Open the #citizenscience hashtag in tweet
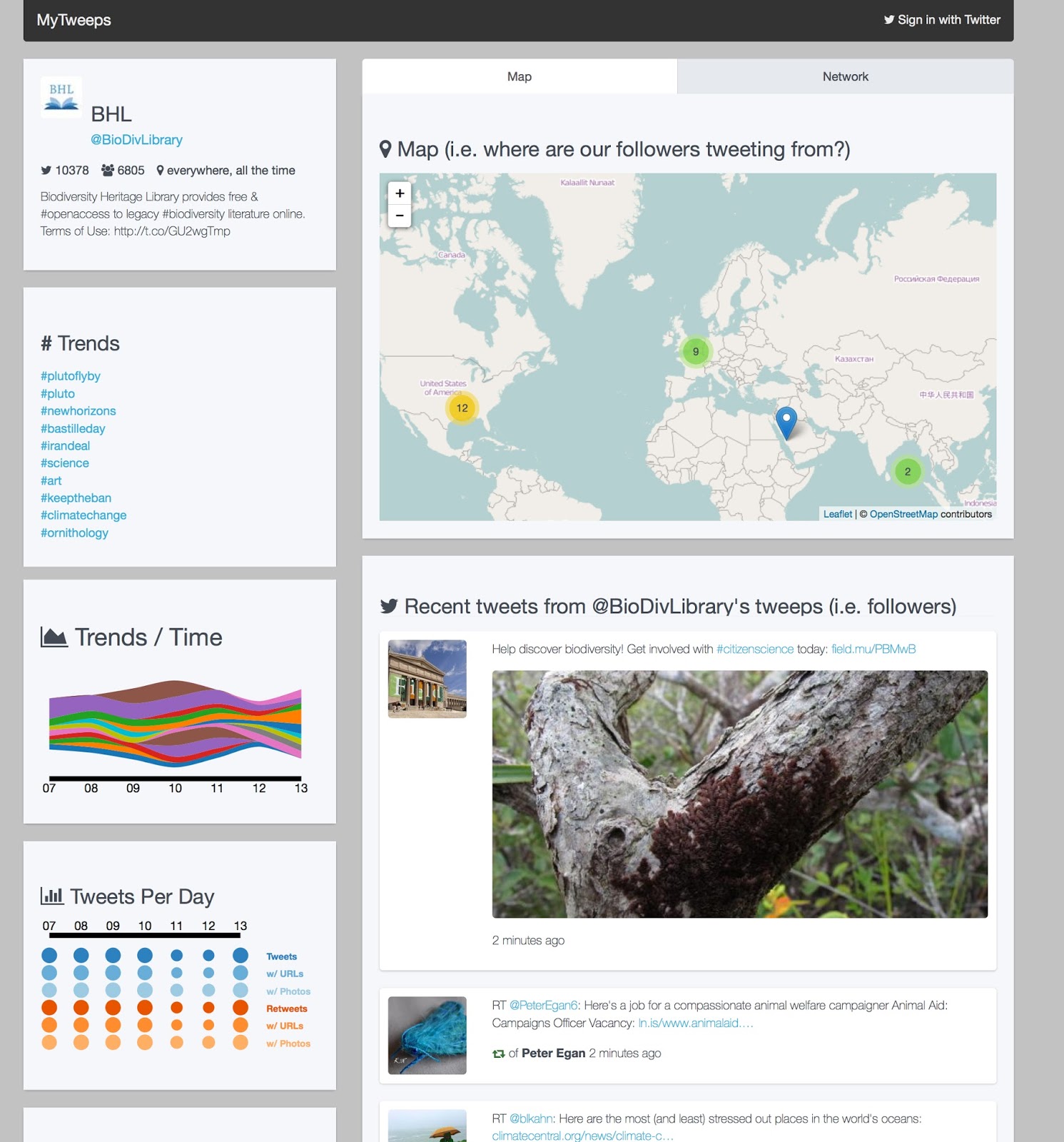 754,649
